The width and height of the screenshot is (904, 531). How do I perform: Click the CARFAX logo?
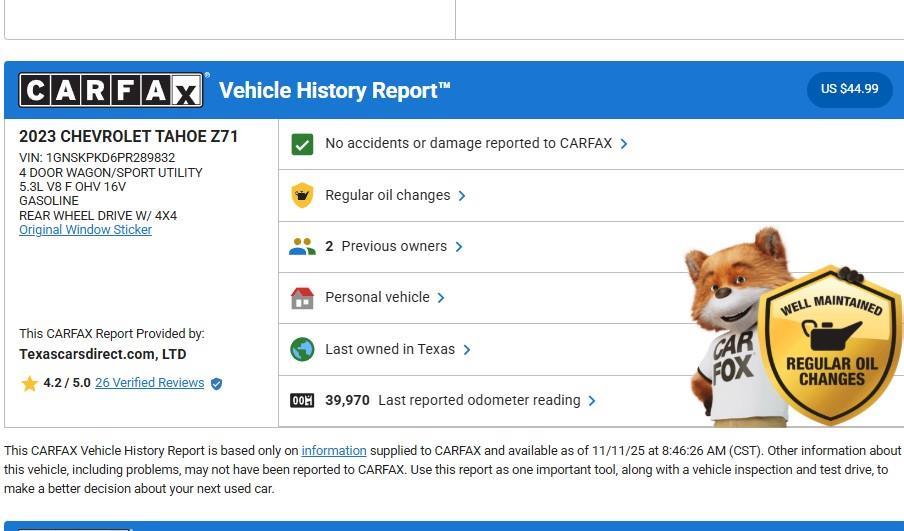point(111,91)
